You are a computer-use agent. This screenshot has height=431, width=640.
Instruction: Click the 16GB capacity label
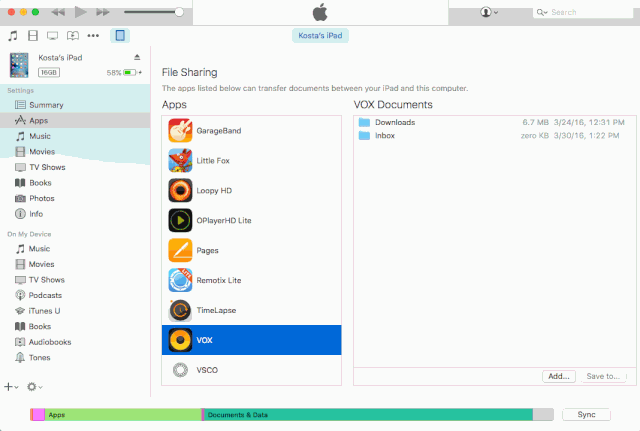click(49, 73)
